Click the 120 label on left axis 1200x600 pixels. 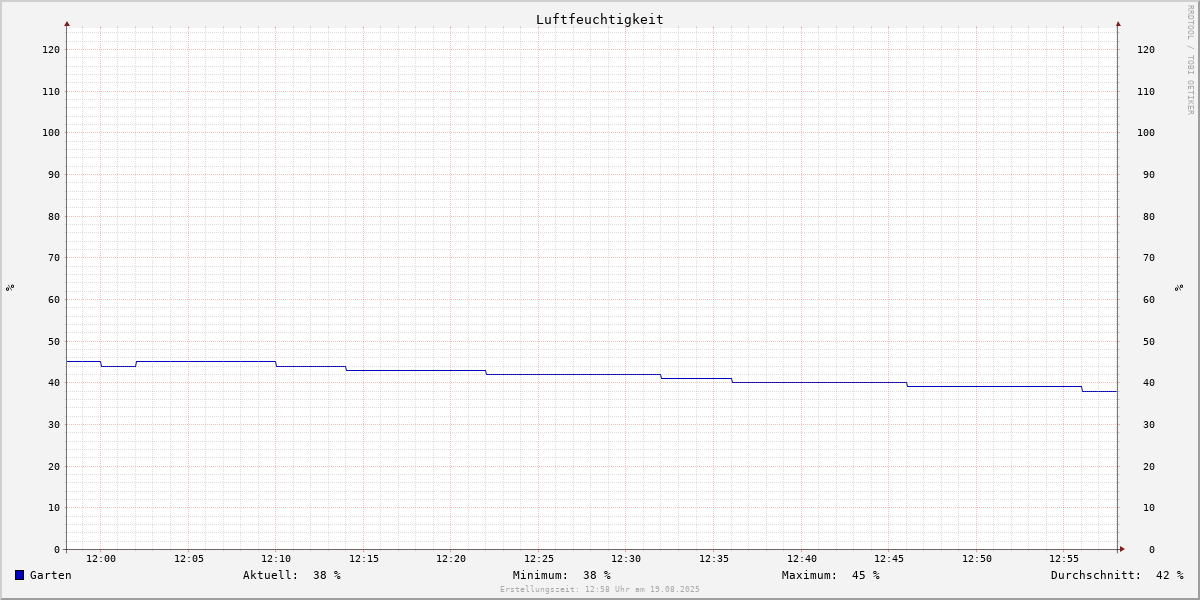point(51,49)
